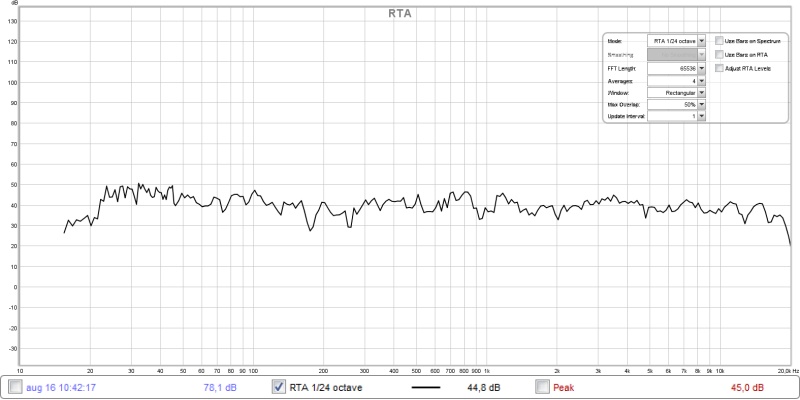Check the aug 16 10:42:17 trace checkbox

(15, 387)
